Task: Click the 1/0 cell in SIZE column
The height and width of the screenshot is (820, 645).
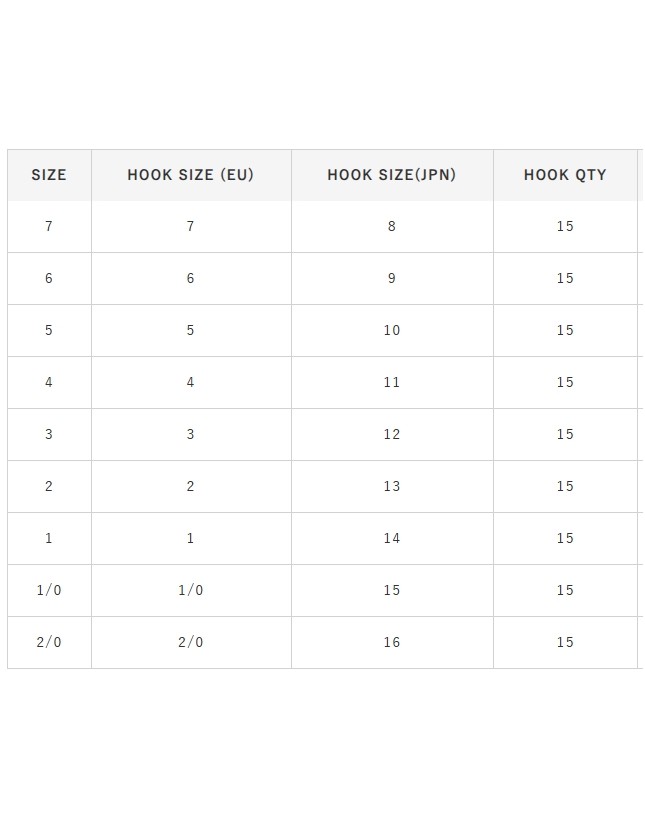Action: tap(49, 591)
